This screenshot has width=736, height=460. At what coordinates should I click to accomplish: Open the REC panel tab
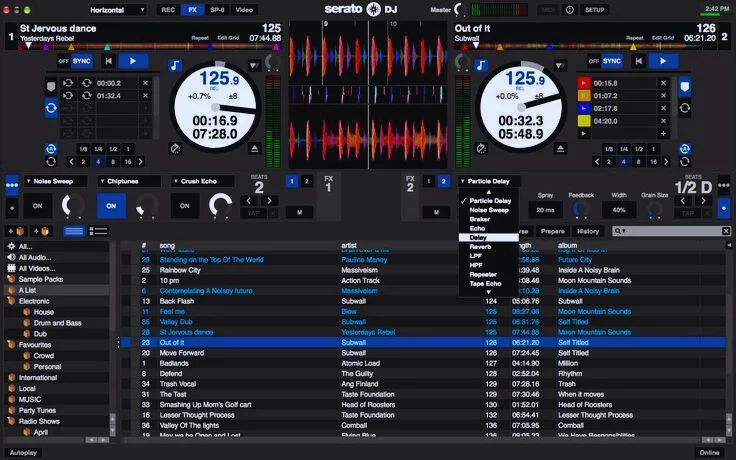coord(168,10)
